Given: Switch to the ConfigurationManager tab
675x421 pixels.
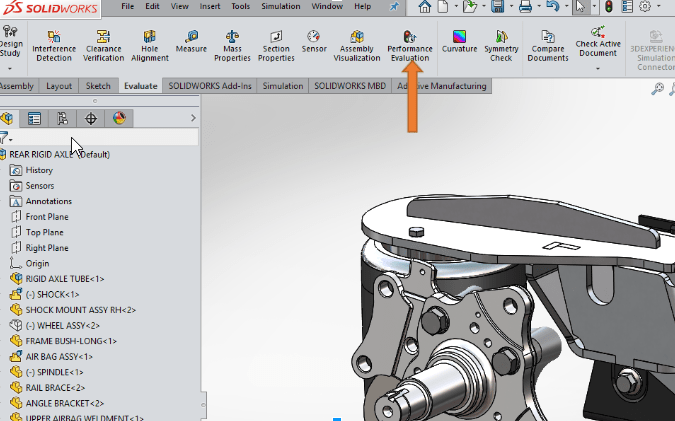Looking at the screenshot, I should [x=62, y=118].
